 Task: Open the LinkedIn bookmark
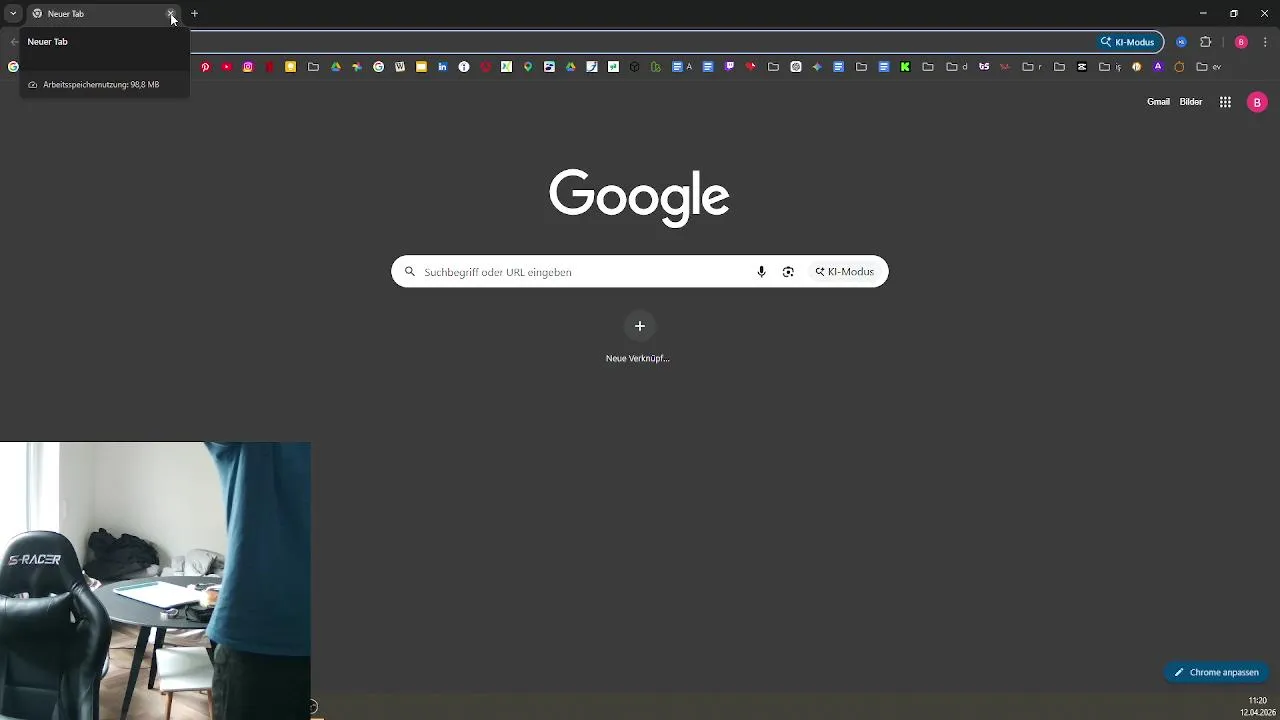tap(442, 67)
